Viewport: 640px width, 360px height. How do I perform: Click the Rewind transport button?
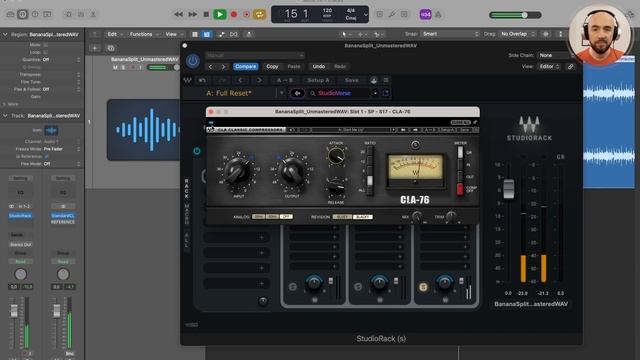pos(178,14)
